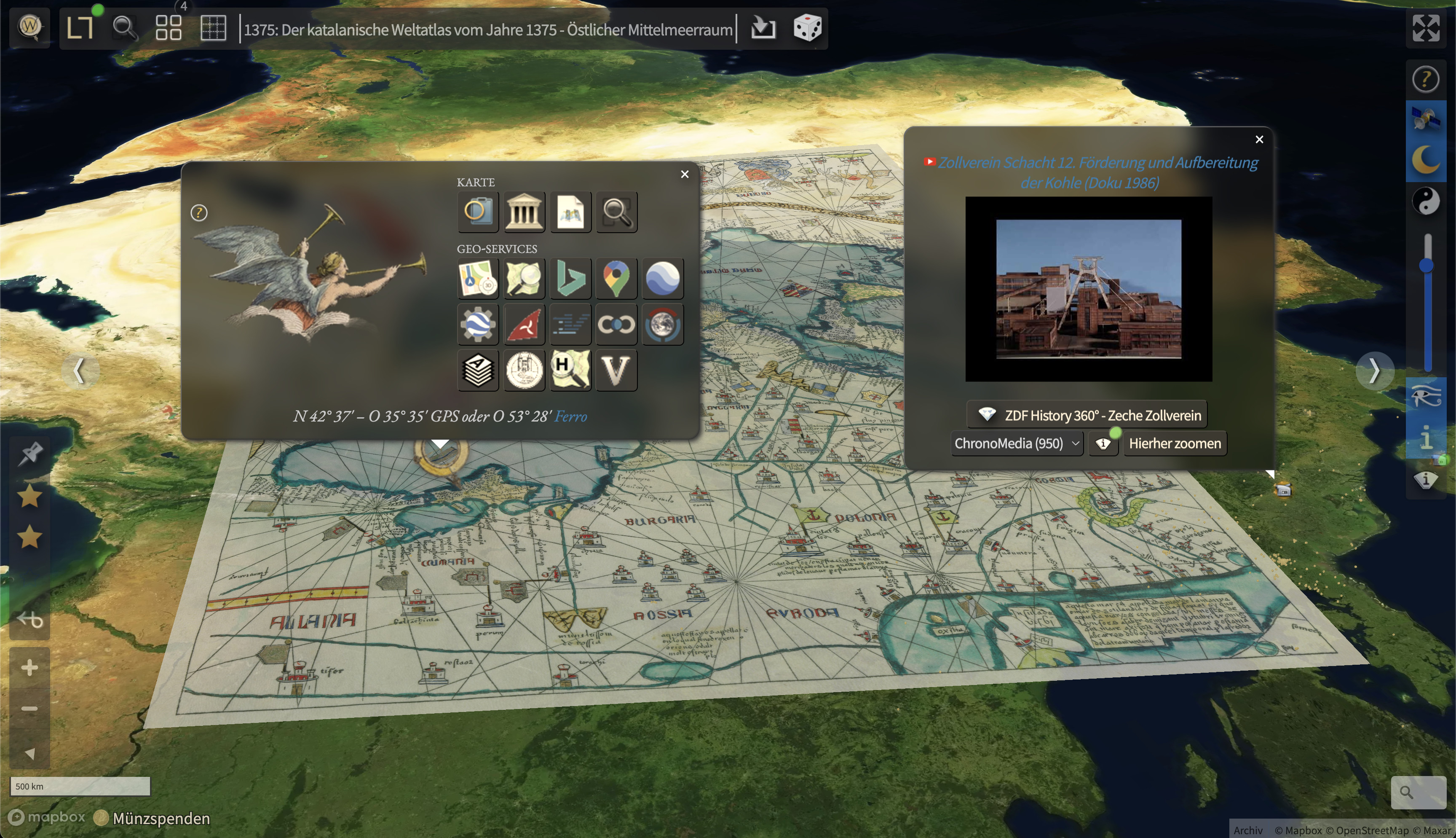
Task: Toggle the eye-info button beside ChronoMedia
Action: click(1103, 444)
